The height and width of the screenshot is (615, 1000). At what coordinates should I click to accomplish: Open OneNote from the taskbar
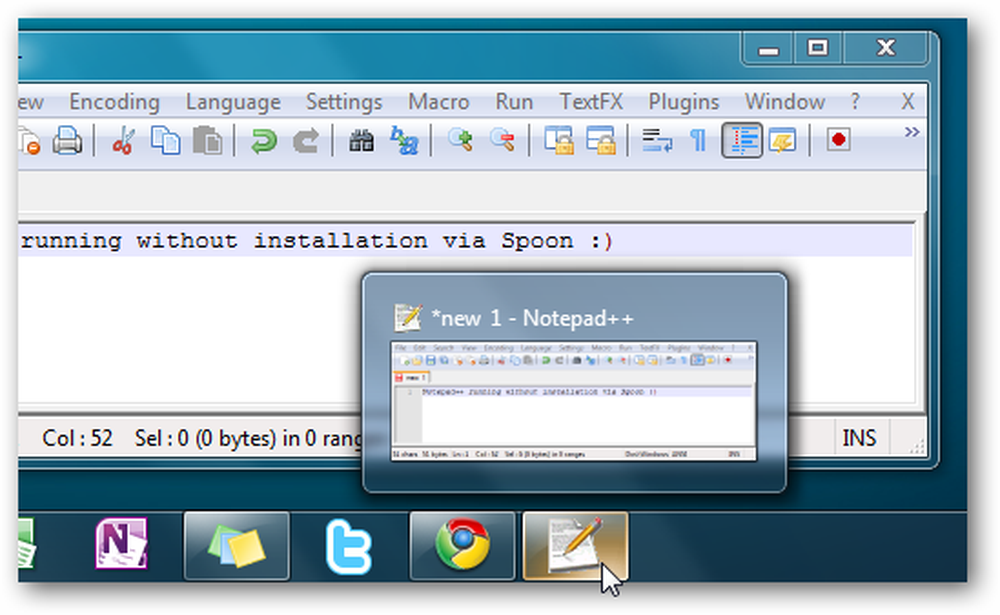tap(121, 544)
